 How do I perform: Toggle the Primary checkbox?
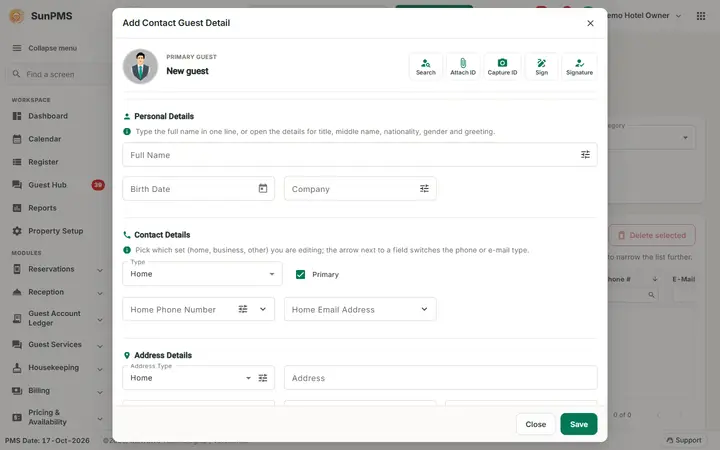coord(300,274)
